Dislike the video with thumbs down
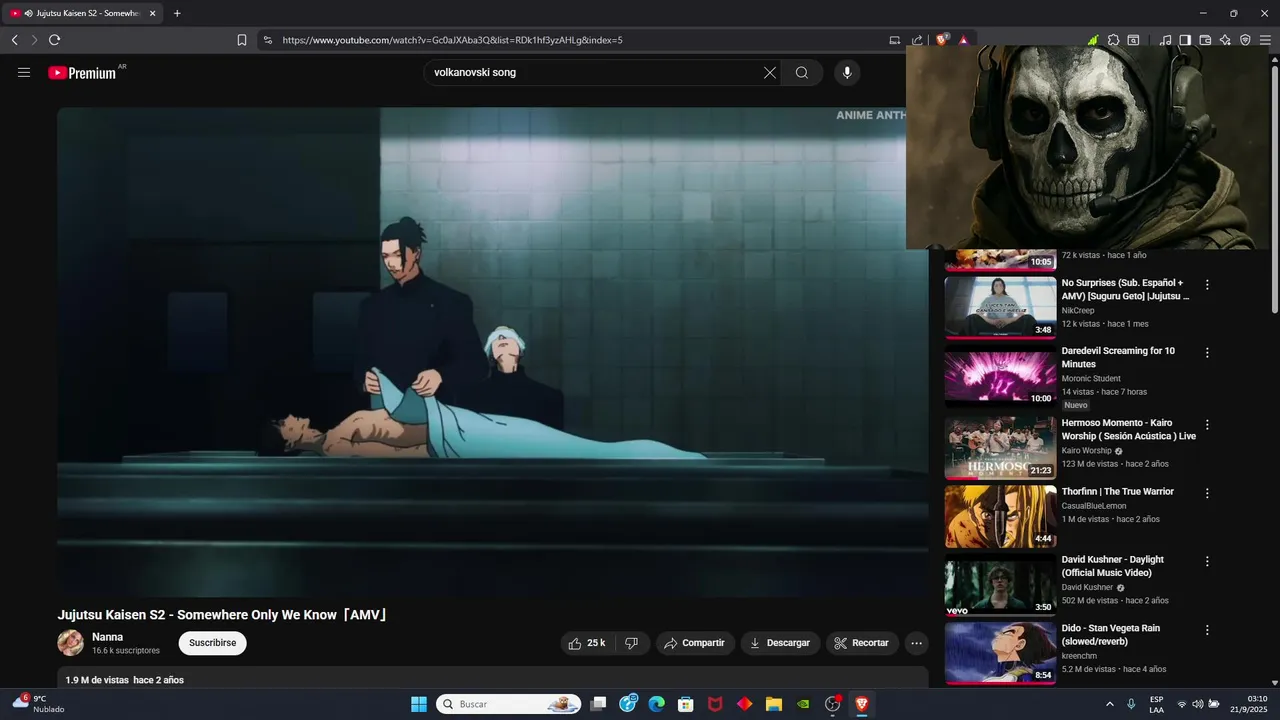Screen dimensions: 1280x720 pos(631,643)
